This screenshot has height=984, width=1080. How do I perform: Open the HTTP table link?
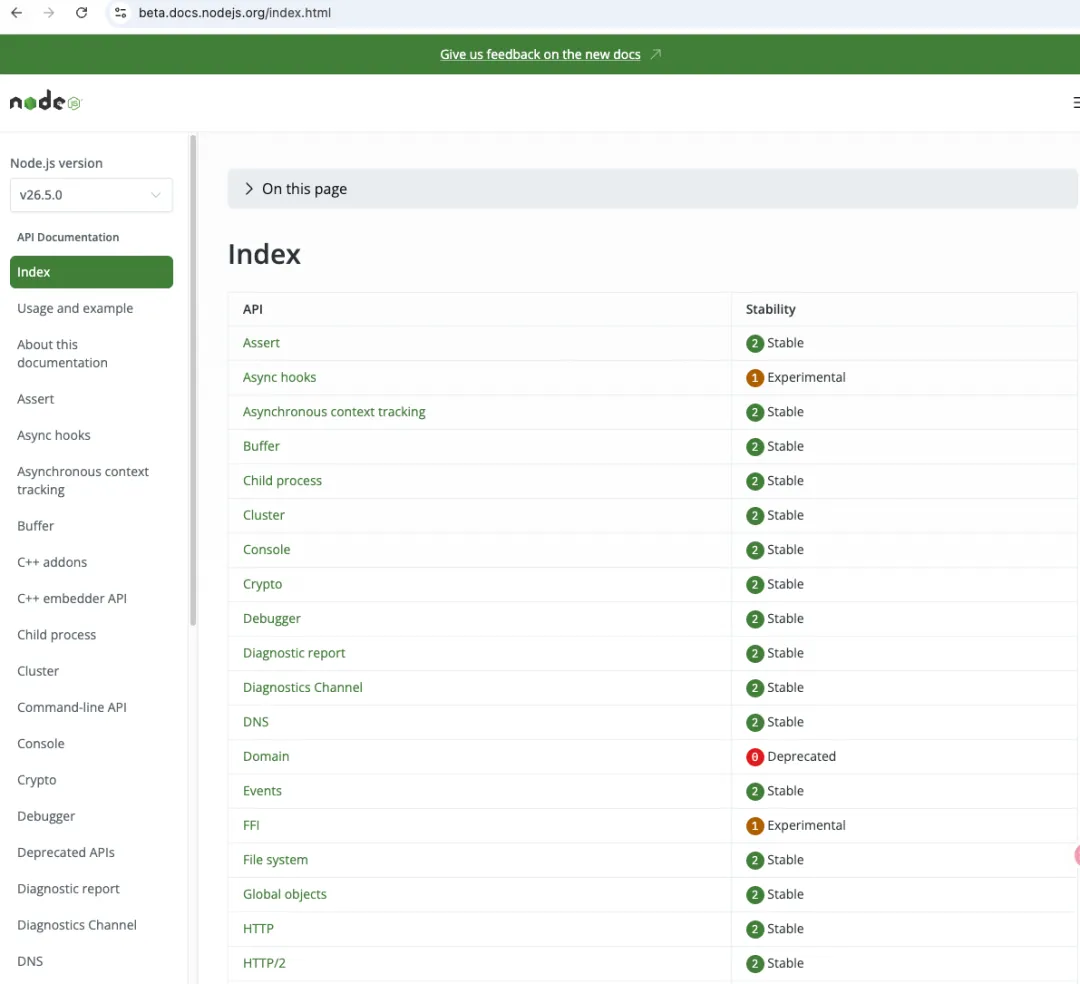pos(258,928)
